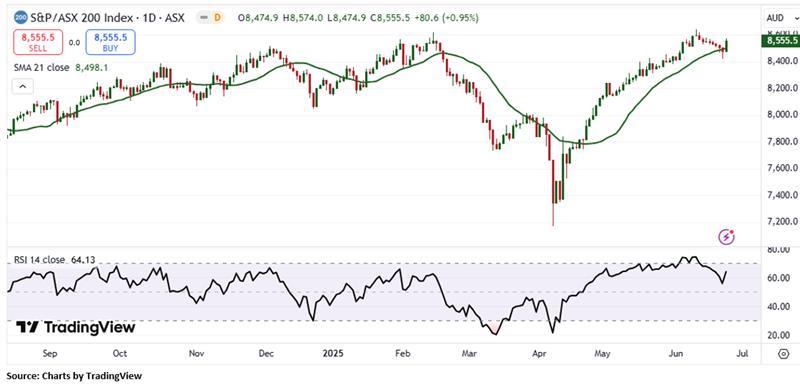Click the Jul label on the time axis

click(743, 353)
